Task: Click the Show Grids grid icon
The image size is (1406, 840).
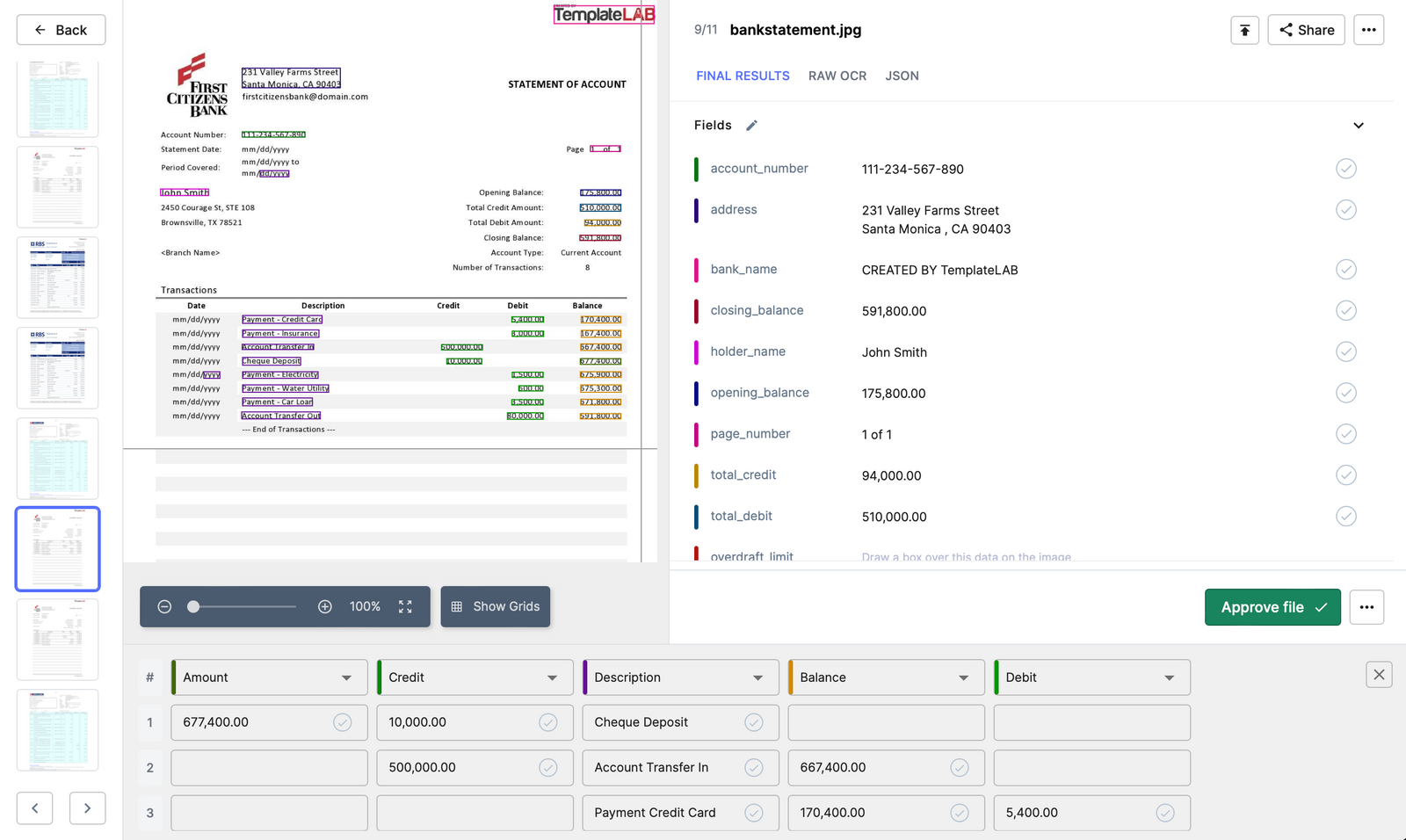Action: click(456, 606)
